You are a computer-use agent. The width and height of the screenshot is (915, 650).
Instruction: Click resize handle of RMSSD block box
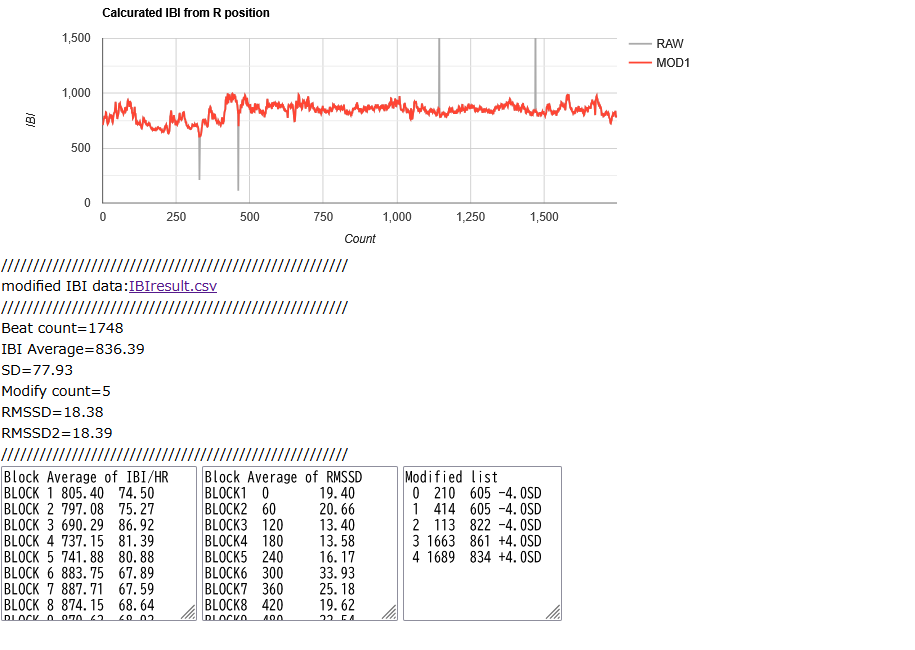(389, 612)
